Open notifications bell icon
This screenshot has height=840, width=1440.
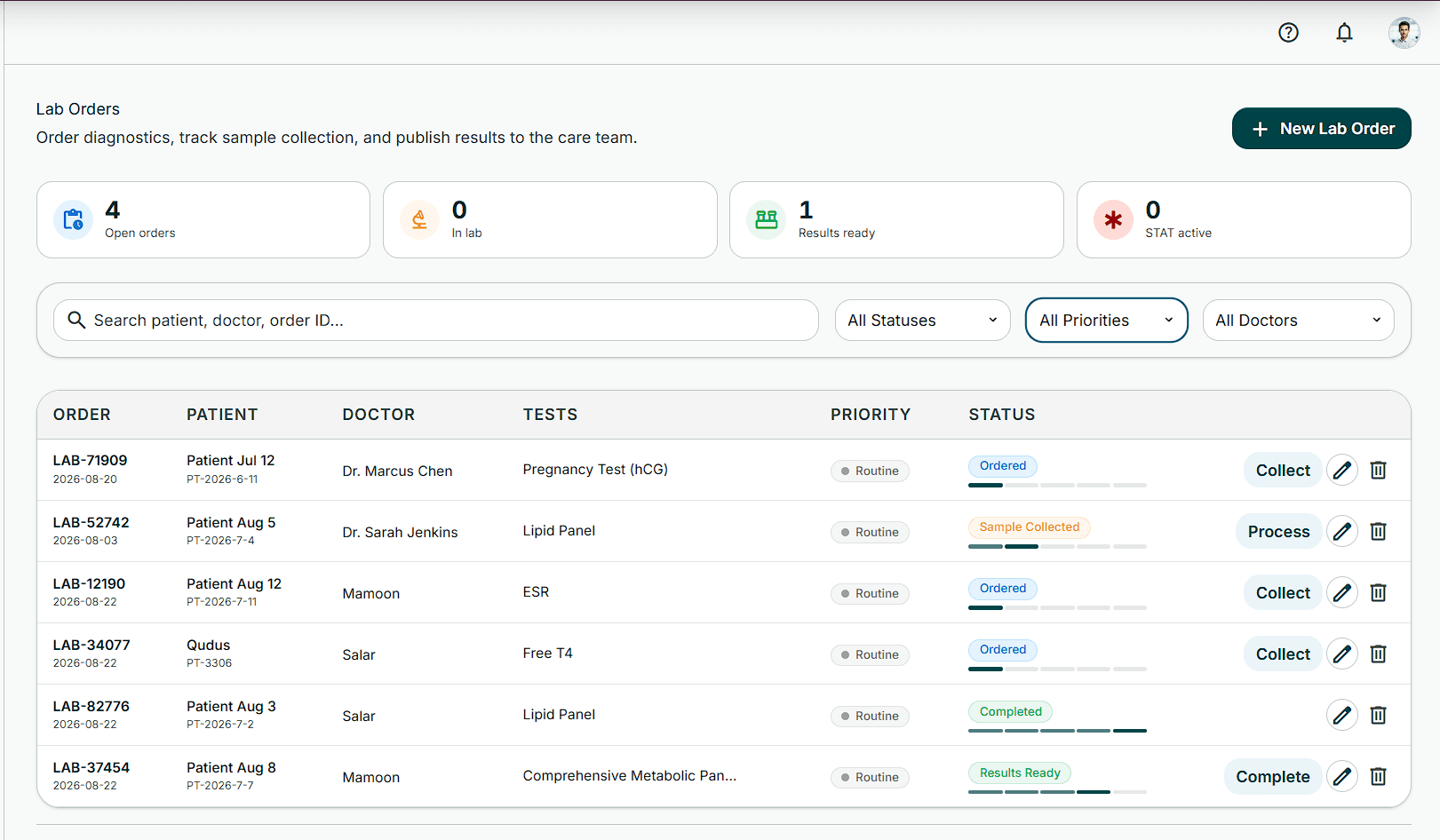point(1345,33)
